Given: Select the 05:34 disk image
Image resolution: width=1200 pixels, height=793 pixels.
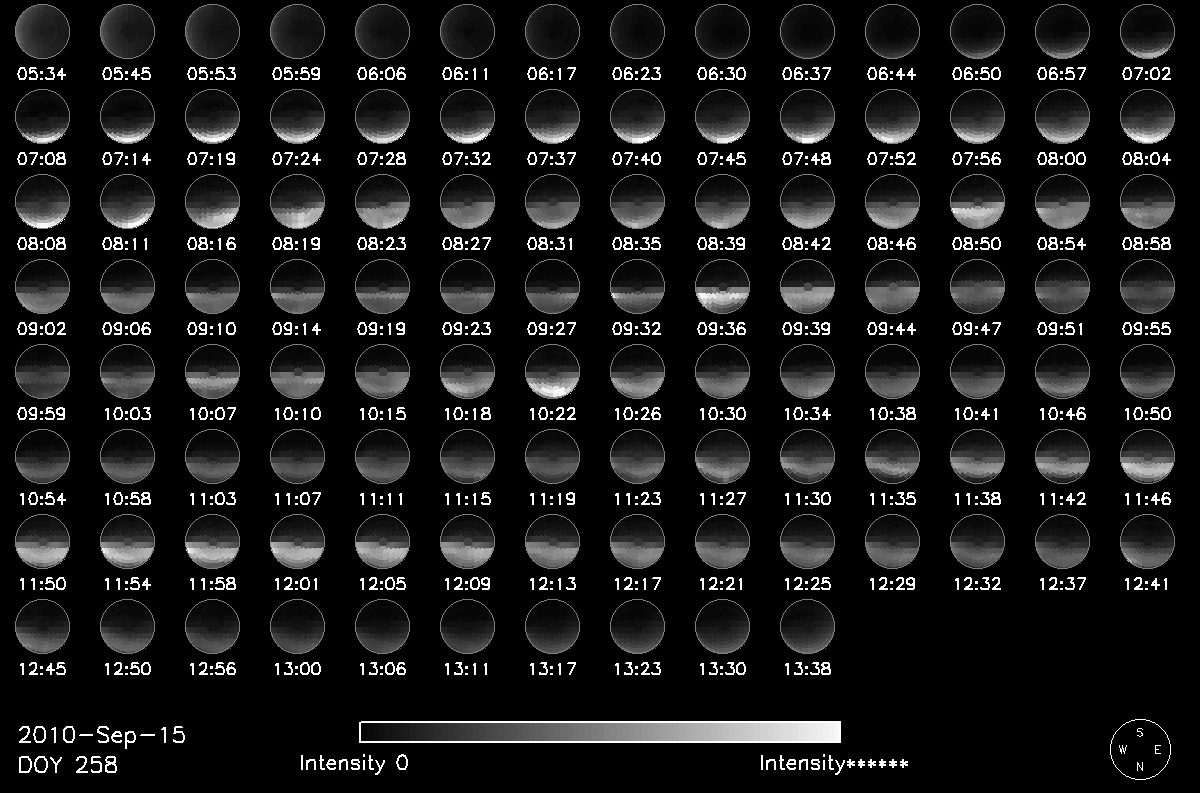Looking at the screenshot, I should pyautogui.click(x=42, y=29).
